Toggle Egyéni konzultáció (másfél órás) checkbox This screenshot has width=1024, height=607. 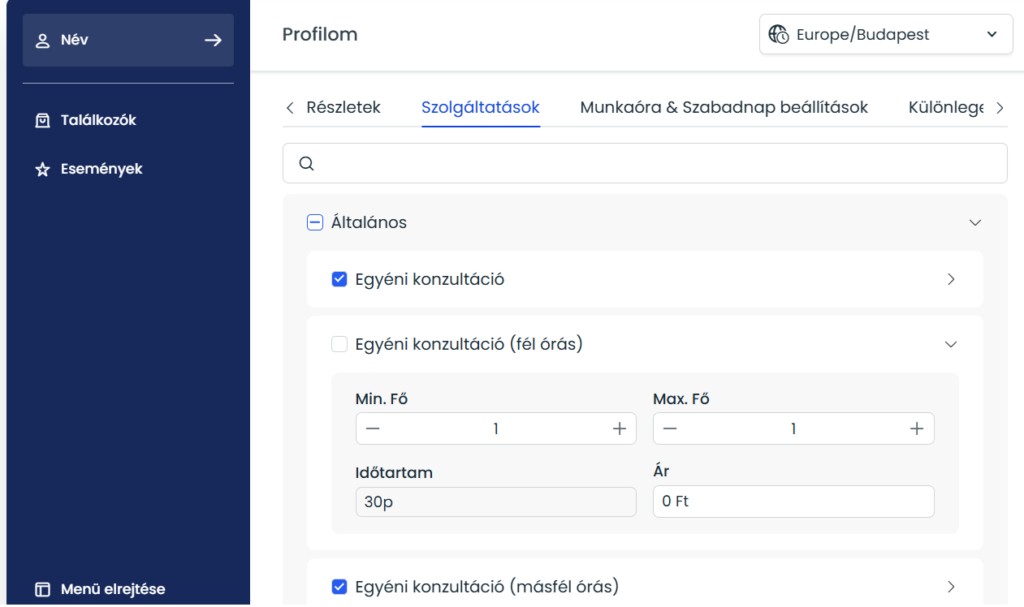pyautogui.click(x=339, y=587)
